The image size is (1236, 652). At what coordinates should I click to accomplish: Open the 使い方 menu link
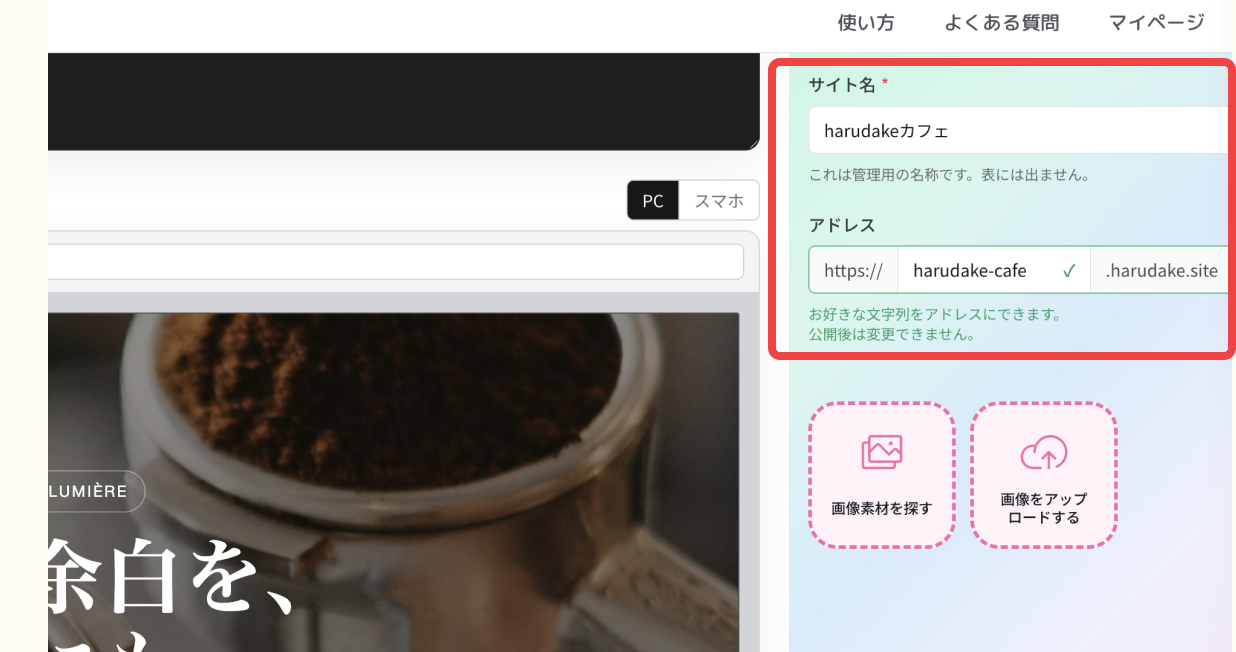pos(865,23)
